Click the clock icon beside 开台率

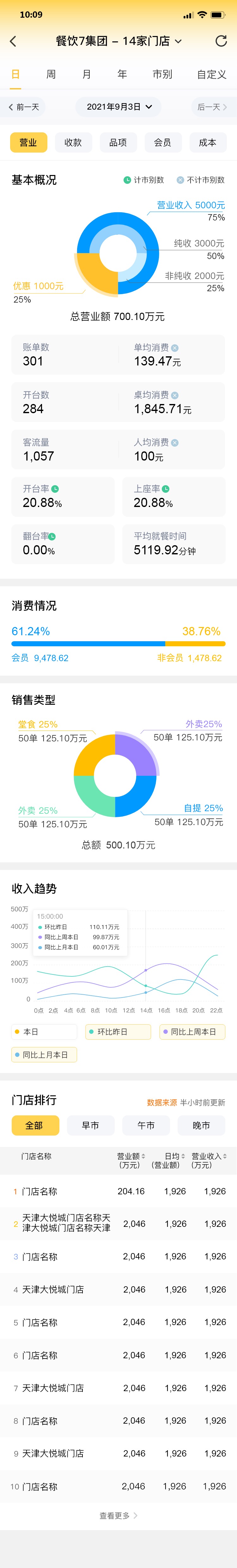pos(55,489)
